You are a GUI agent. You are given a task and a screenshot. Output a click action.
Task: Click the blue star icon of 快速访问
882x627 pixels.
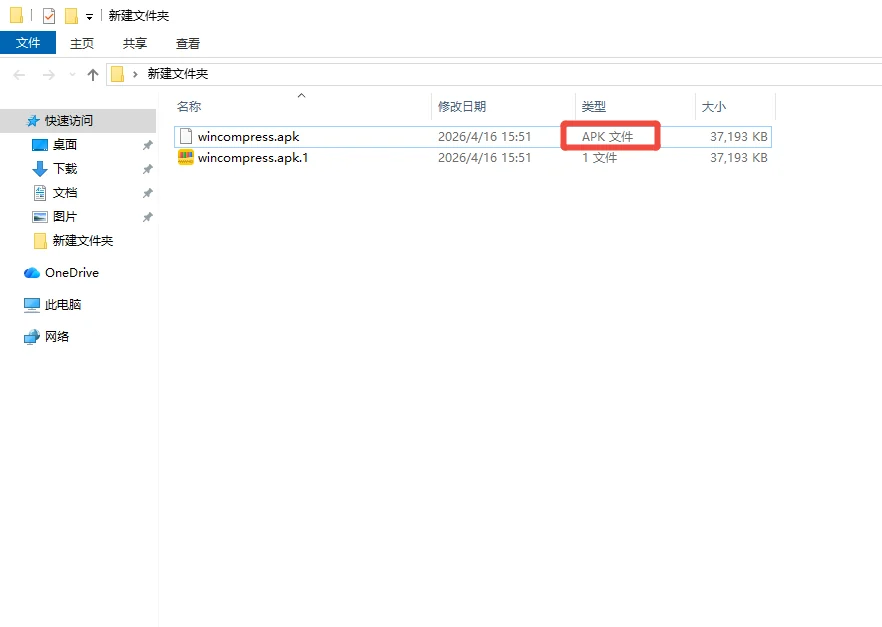pos(33,120)
